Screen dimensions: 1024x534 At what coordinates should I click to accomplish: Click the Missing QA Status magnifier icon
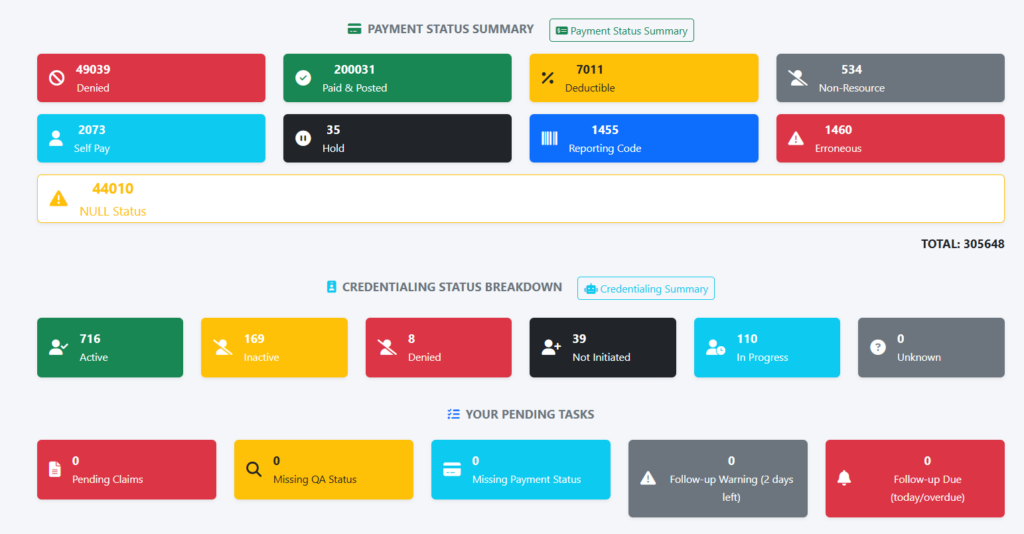[x=253, y=470]
